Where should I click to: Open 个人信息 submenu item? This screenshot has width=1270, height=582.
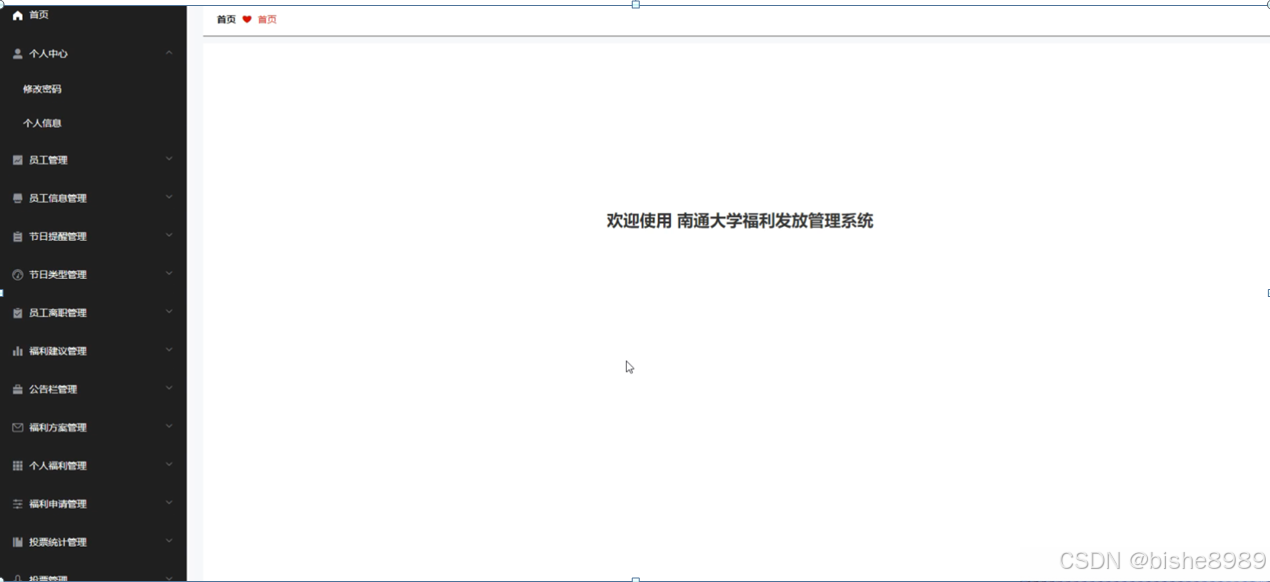coord(42,124)
